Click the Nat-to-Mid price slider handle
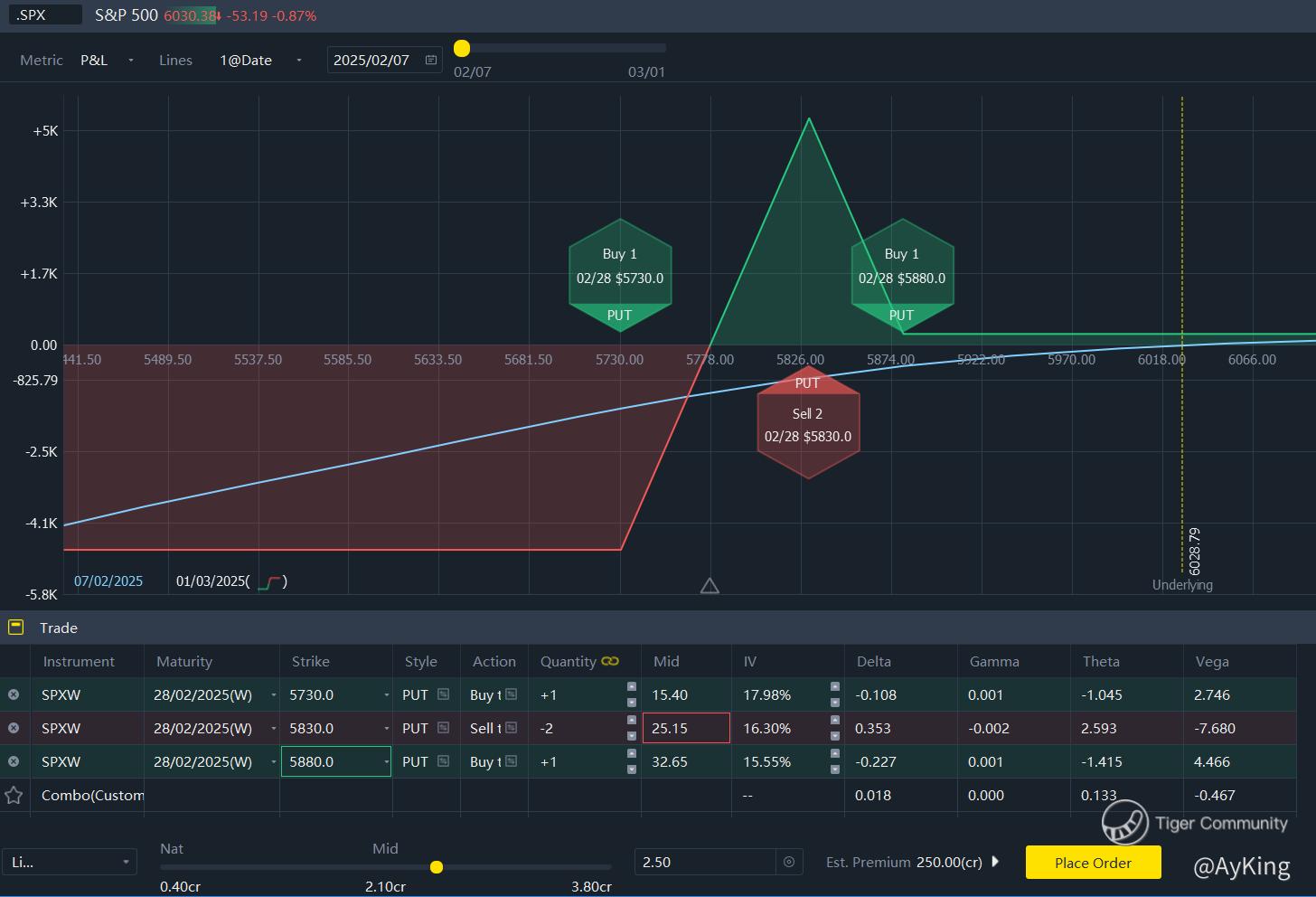Image resolution: width=1316 pixels, height=897 pixels. pos(437,867)
